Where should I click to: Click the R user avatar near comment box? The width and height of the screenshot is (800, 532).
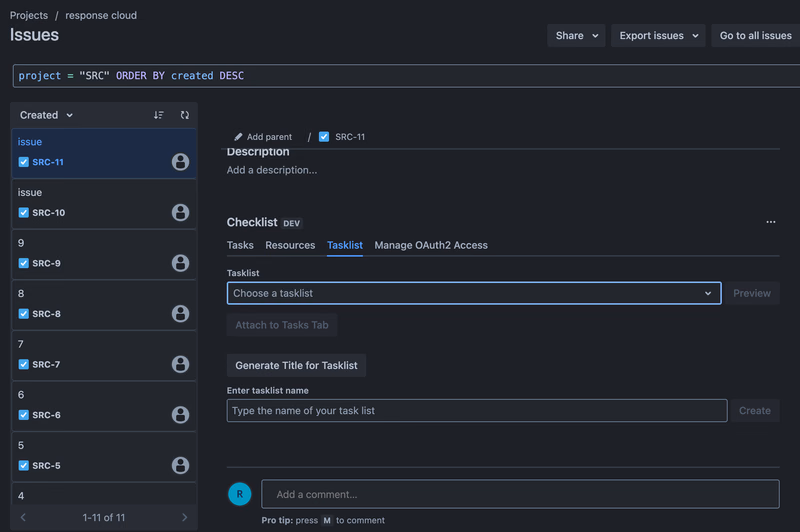tap(239, 494)
